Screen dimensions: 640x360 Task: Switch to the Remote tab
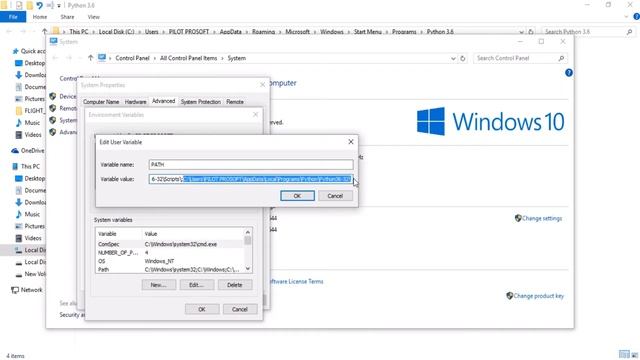[x=235, y=102]
